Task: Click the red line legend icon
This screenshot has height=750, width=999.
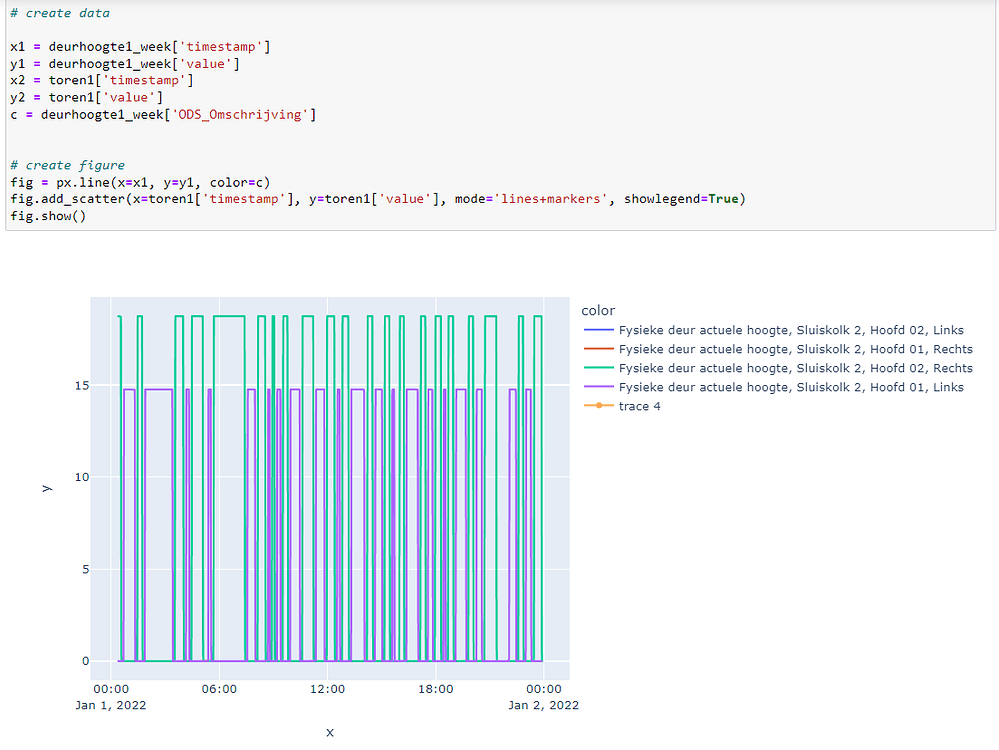Action: (x=597, y=349)
